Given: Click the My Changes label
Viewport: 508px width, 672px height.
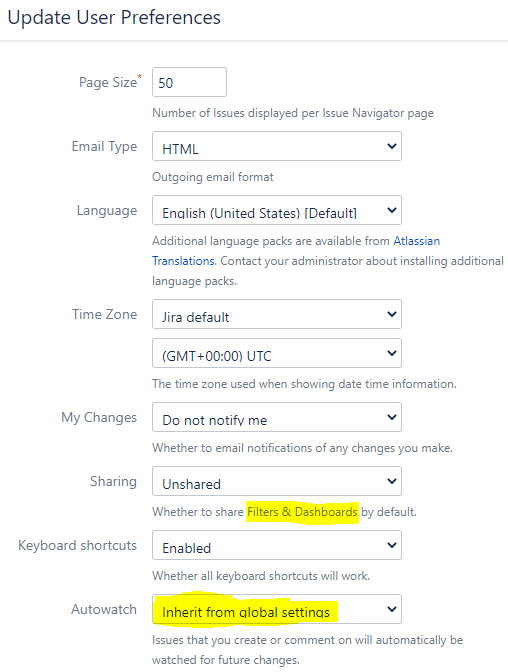Looking at the screenshot, I should click(x=99, y=417).
